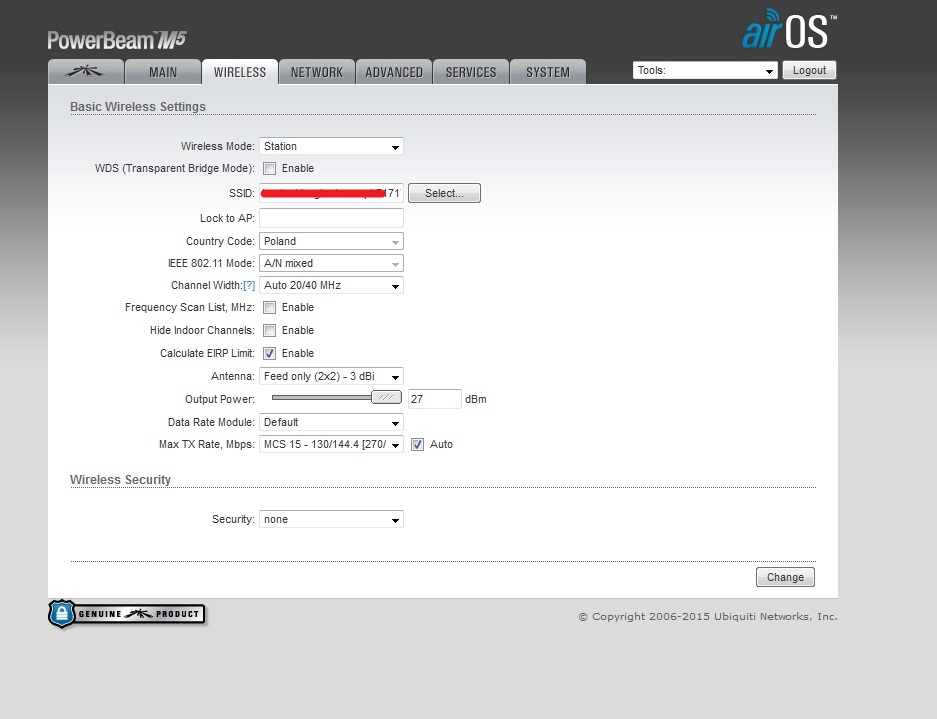937x719 pixels.
Task: Open the Channel Width dropdown
Action: pos(331,285)
